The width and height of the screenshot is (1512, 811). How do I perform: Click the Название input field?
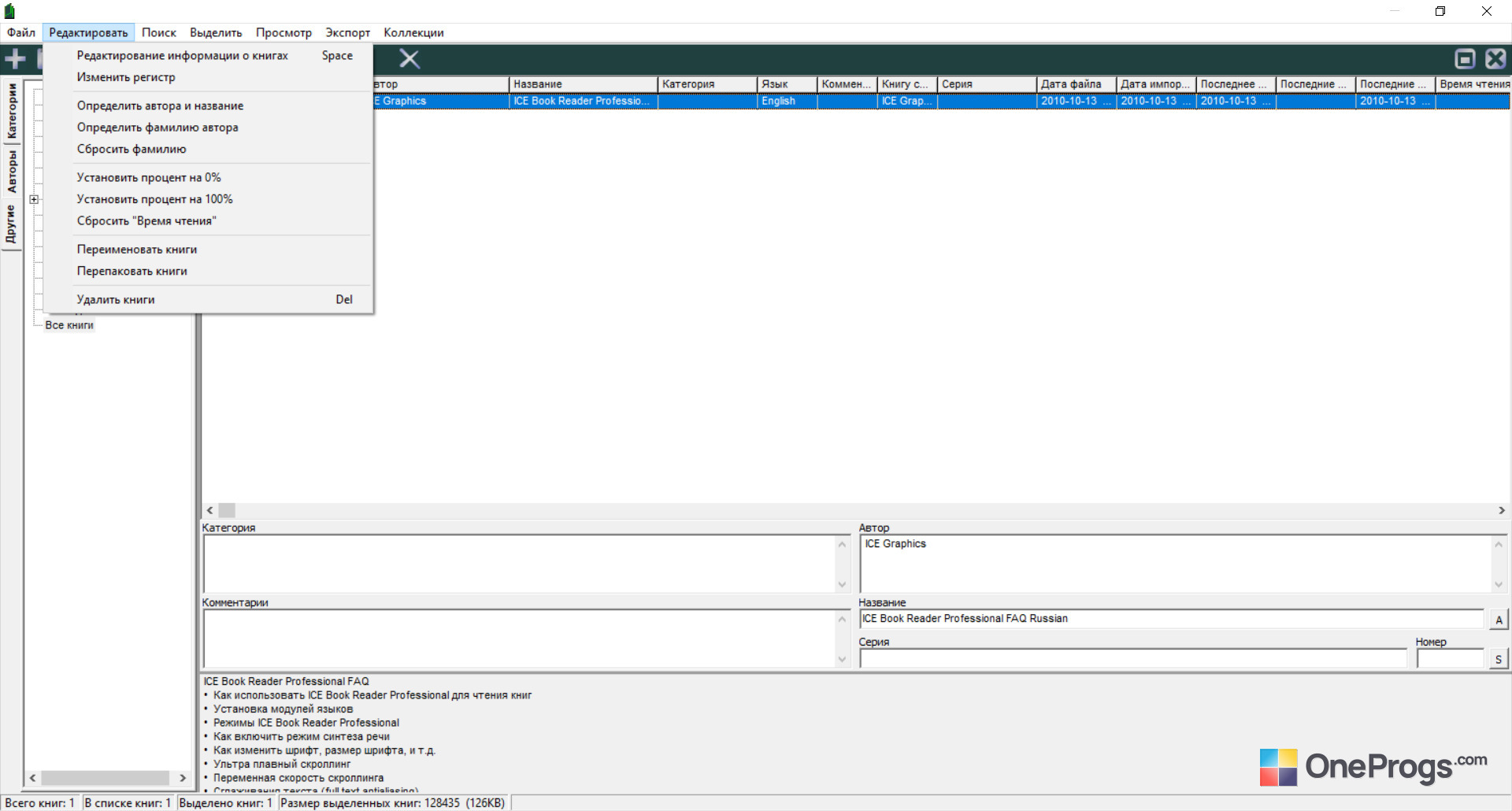pyautogui.click(x=1171, y=619)
